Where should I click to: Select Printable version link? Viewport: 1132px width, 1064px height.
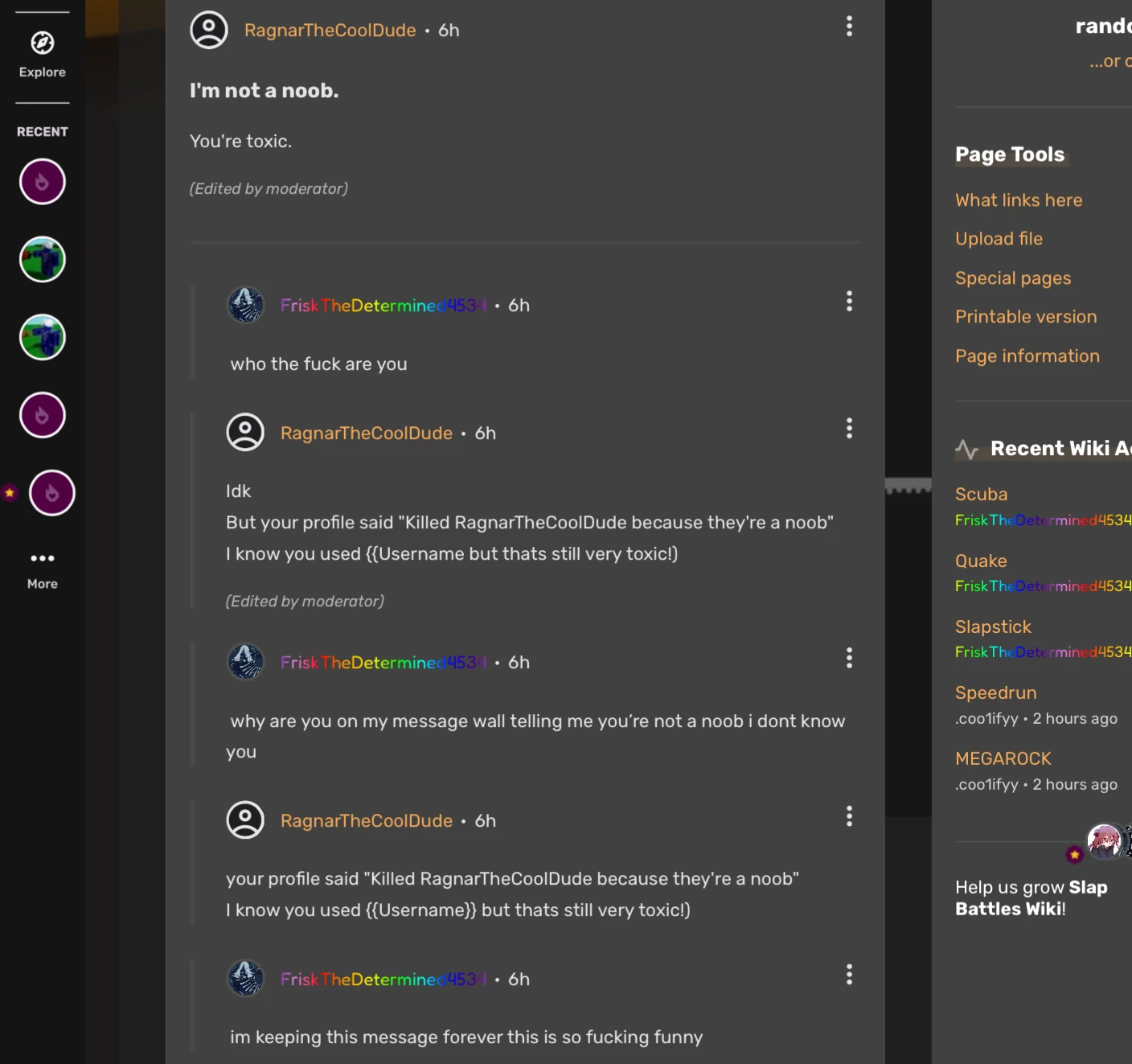1026,317
